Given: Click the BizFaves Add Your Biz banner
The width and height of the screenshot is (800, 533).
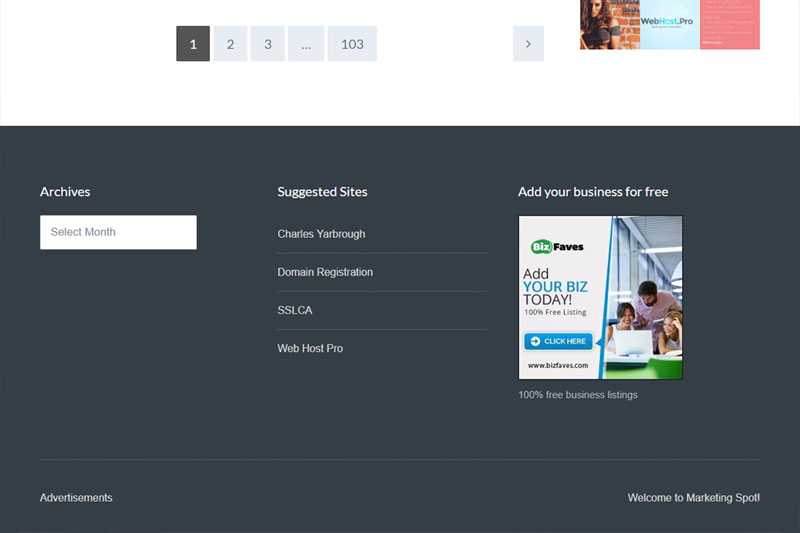Looking at the screenshot, I should pyautogui.click(x=601, y=297).
